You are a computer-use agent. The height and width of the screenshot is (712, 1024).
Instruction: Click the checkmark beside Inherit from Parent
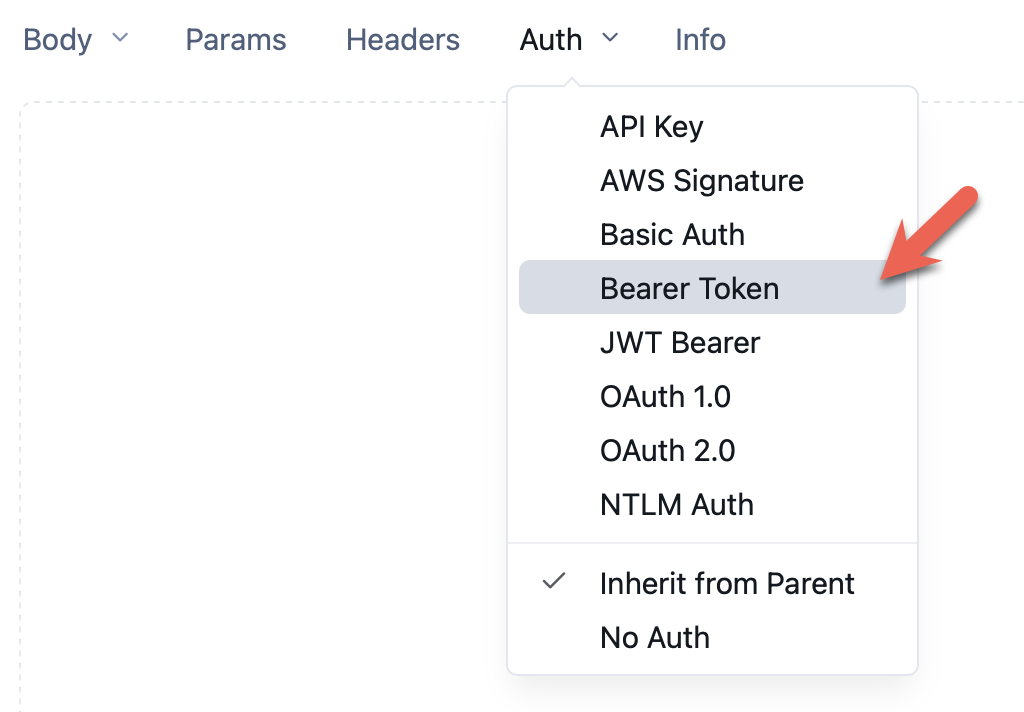(x=554, y=581)
